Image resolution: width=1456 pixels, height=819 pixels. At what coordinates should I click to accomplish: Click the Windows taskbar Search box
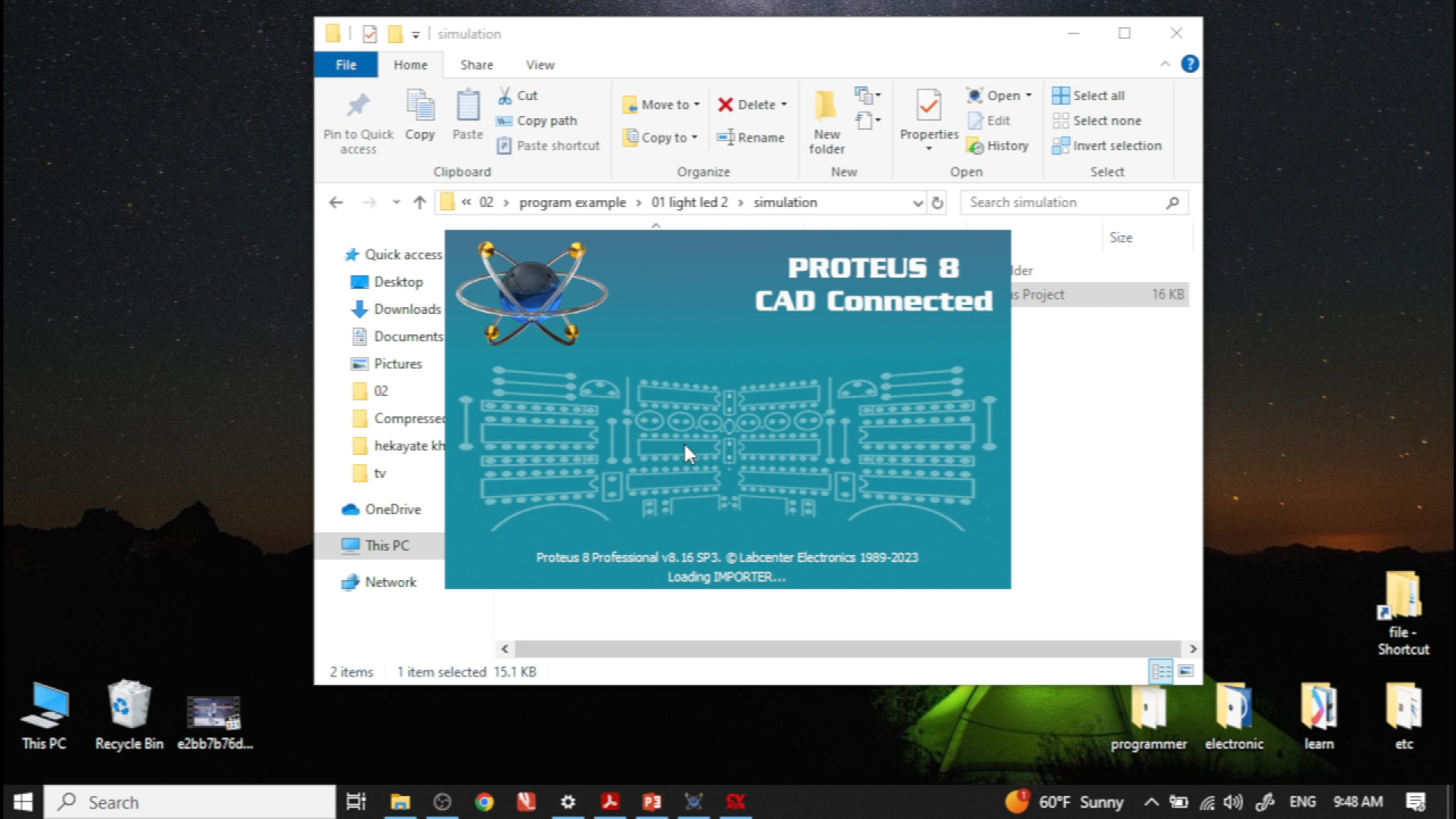[x=190, y=802]
